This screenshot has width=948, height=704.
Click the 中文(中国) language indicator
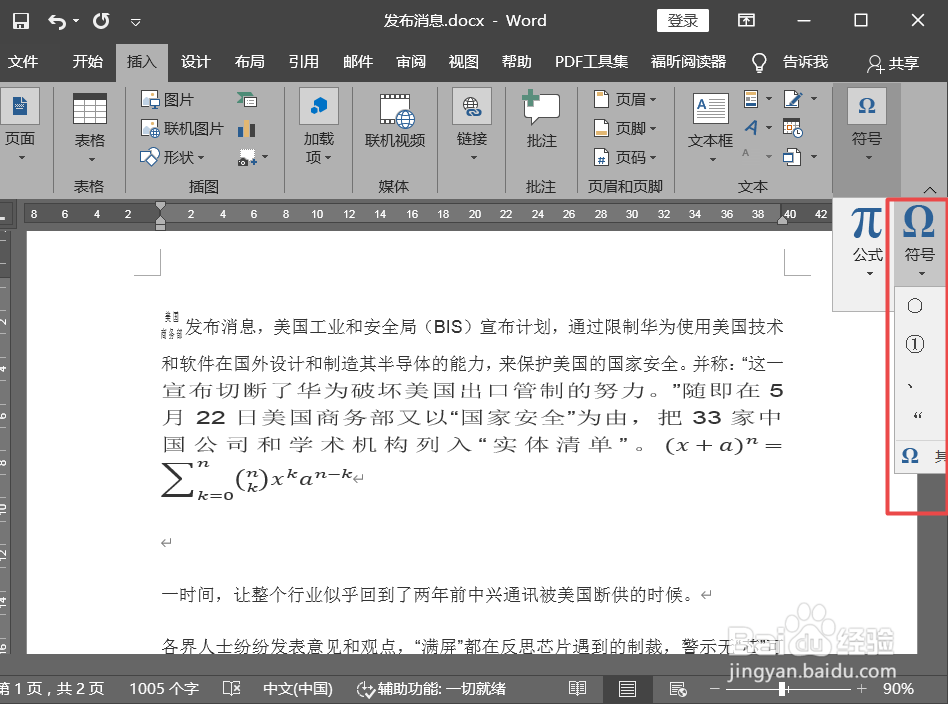click(298, 689)
